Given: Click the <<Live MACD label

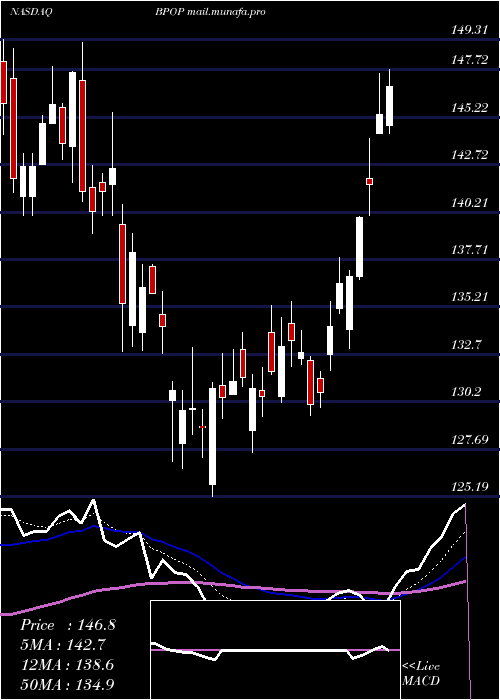Looking at the screenshot, I should click(421, 674).
